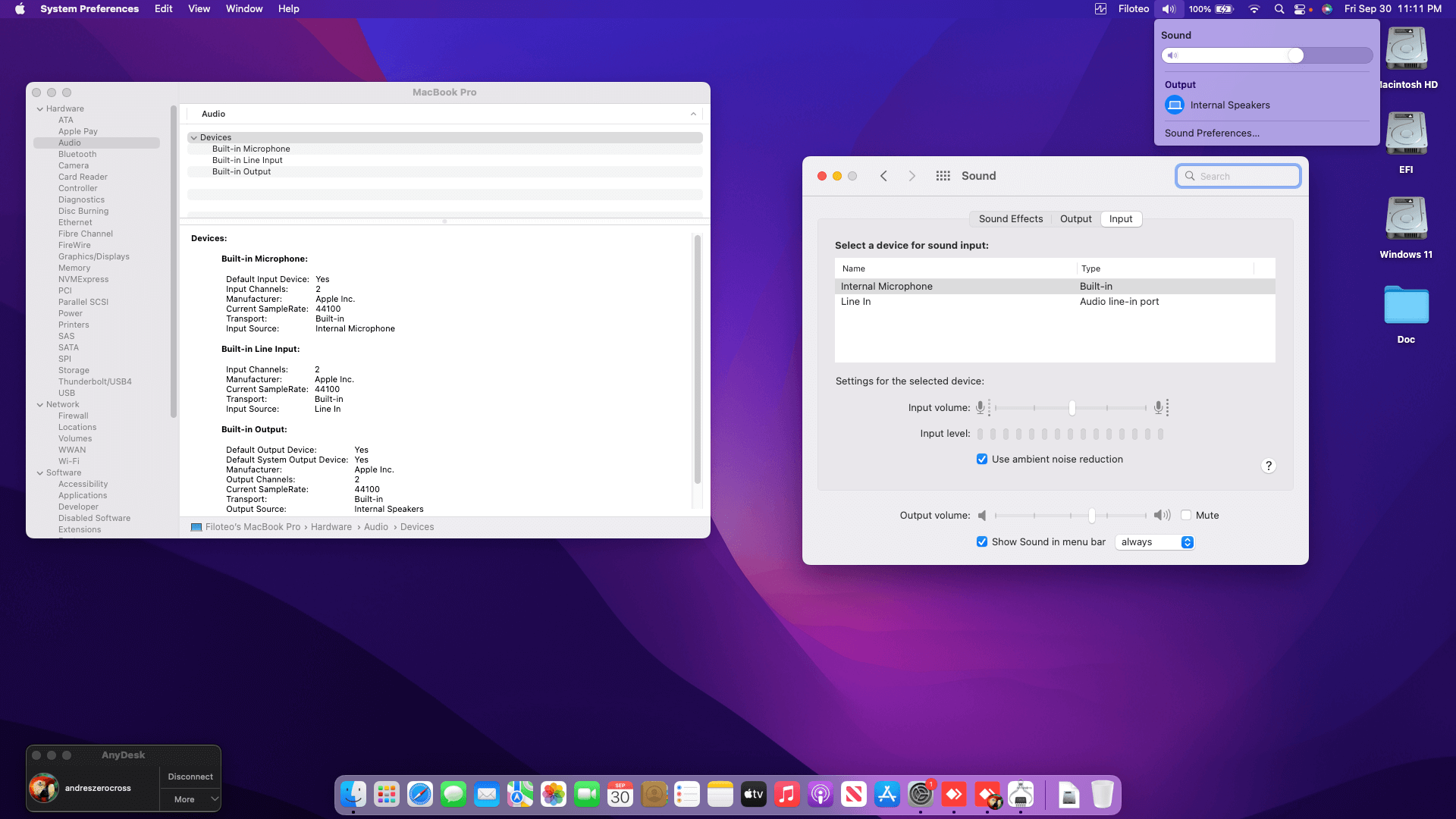Viewport: 1456px width, 819px height.
Task: Open Podcasts from the dock
Action: click(x=821, y=795)
